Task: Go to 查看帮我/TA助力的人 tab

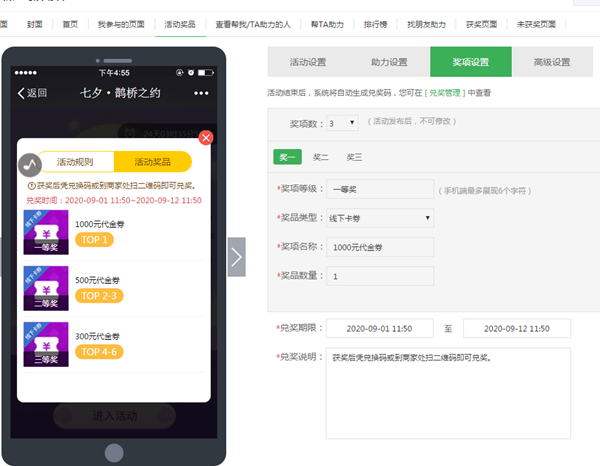Action: [x=253, y=24]
